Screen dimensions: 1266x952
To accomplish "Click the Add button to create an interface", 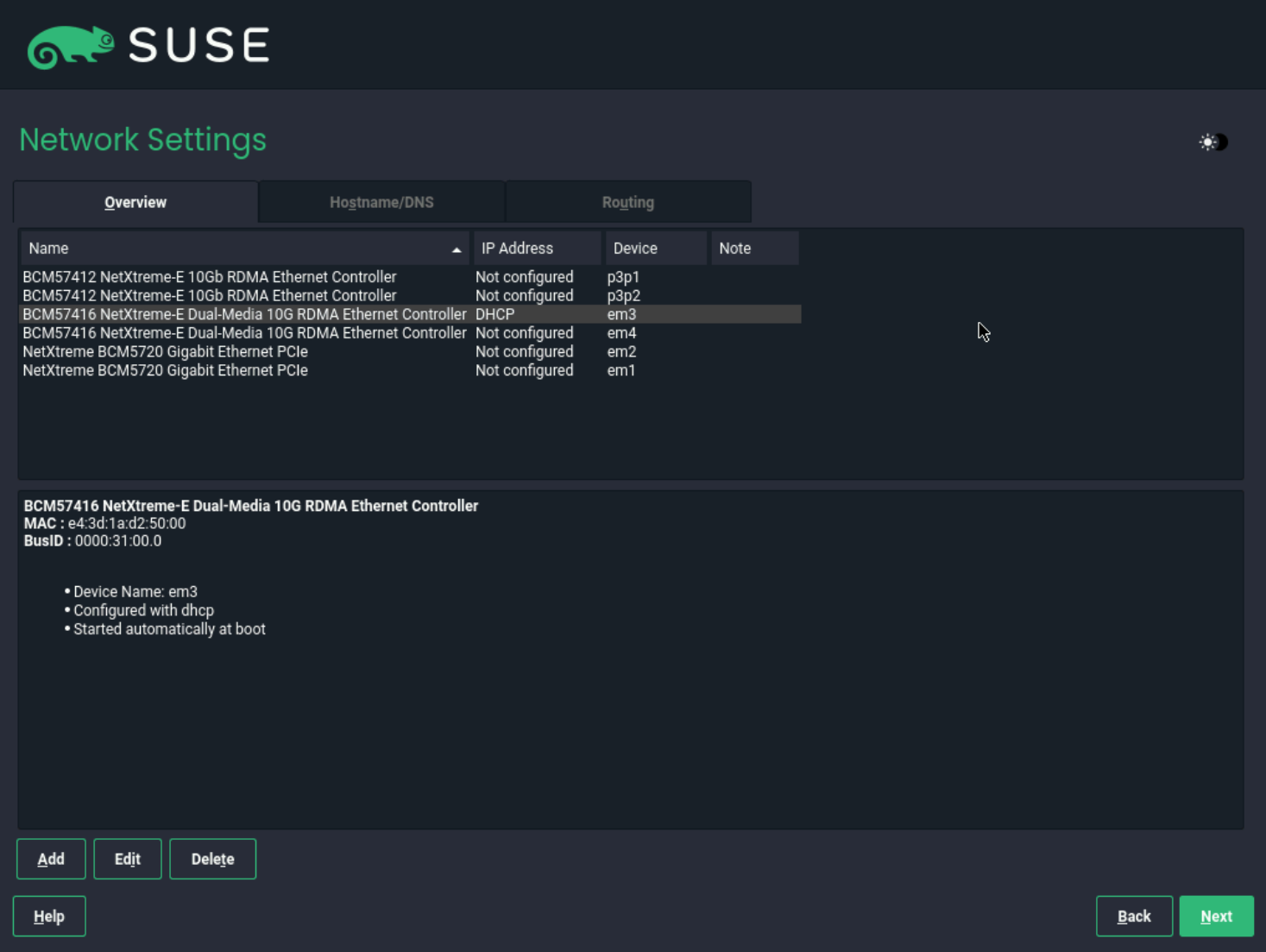I will click(x=50, y=859).
